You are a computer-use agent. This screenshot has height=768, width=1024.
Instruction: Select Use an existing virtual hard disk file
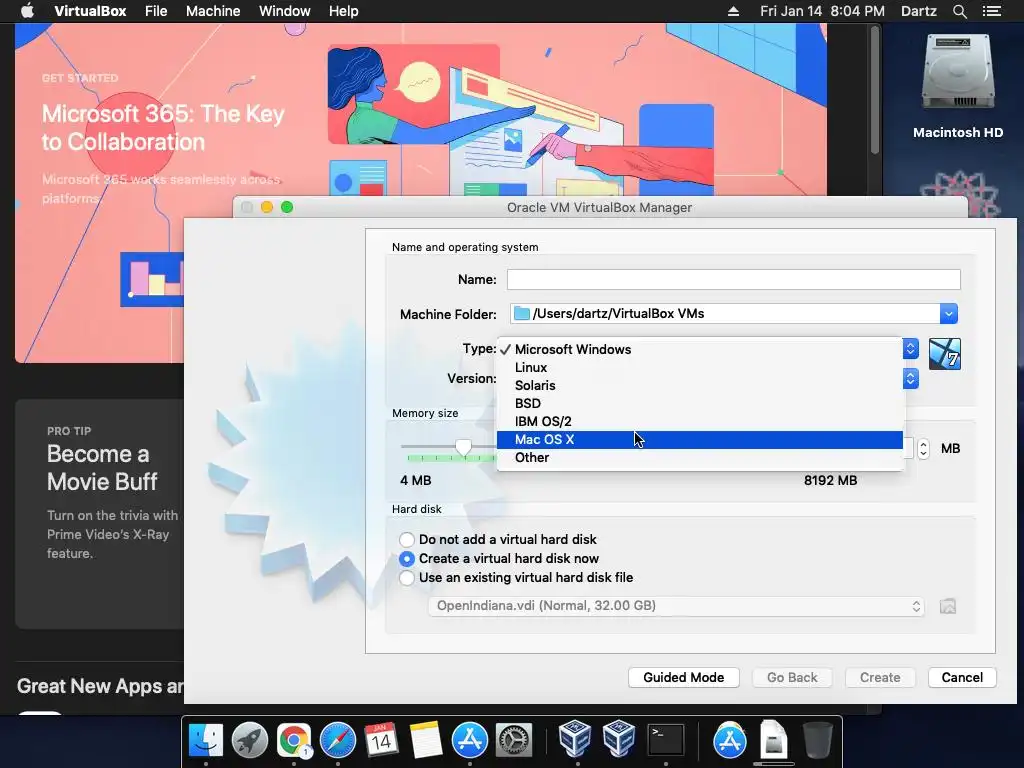coord(516,577)
